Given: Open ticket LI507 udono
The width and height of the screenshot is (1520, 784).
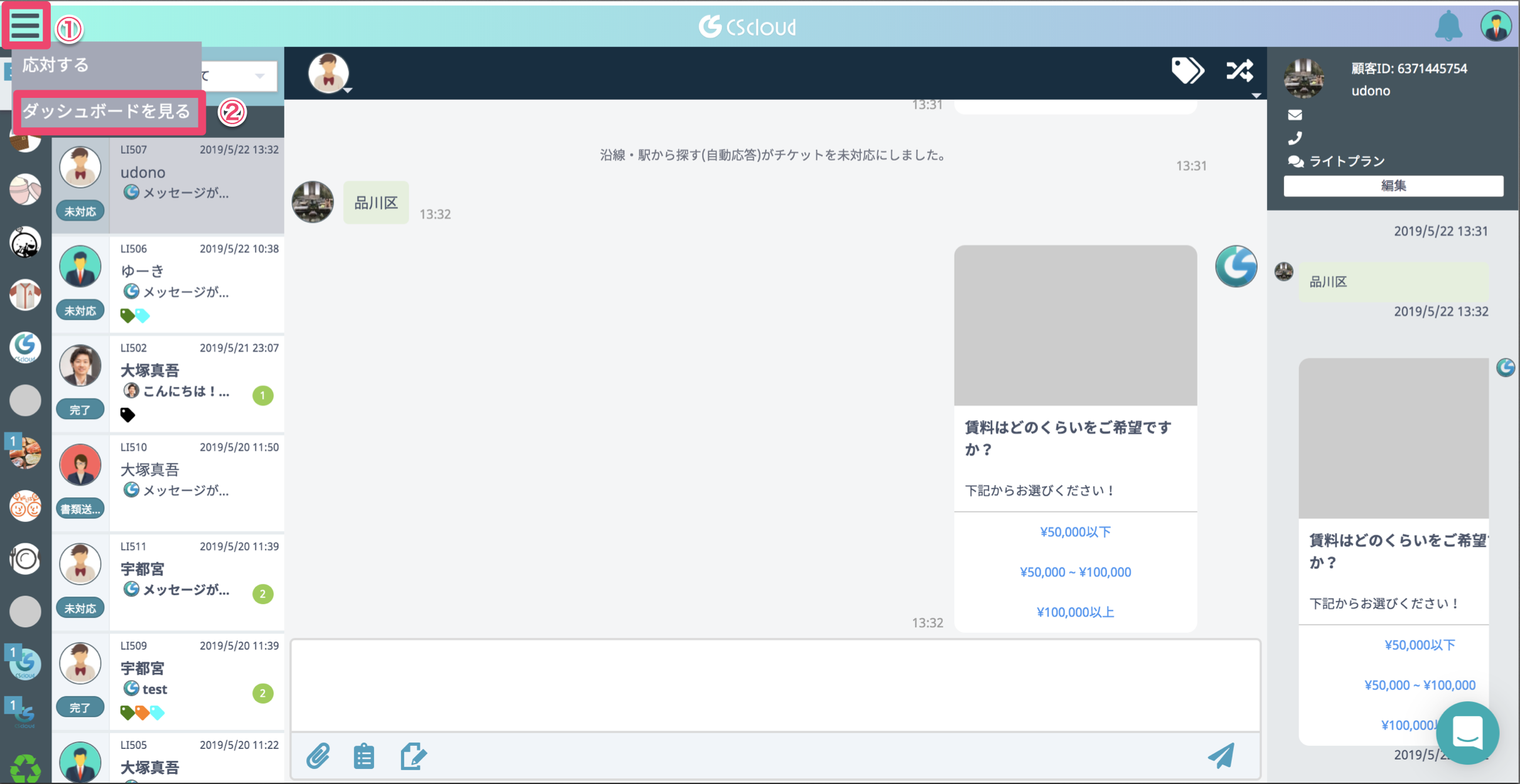Looking at the screenshot, I should (168, 185).
